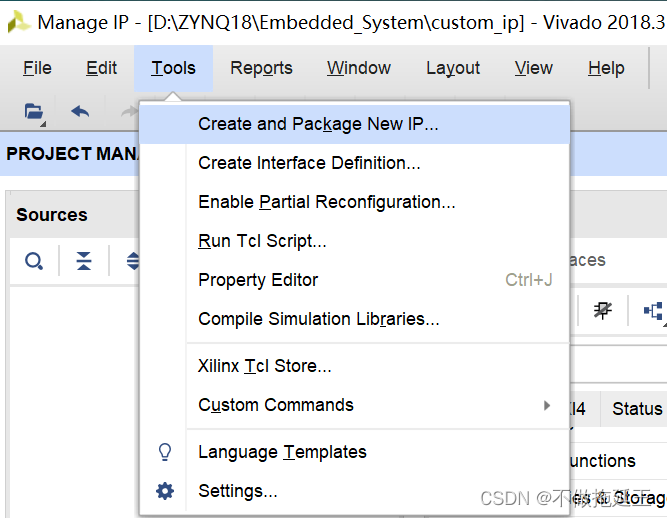Click the hierarchy tree icon on the right
This screenshot has height=518, width=667.
point(654,311)
